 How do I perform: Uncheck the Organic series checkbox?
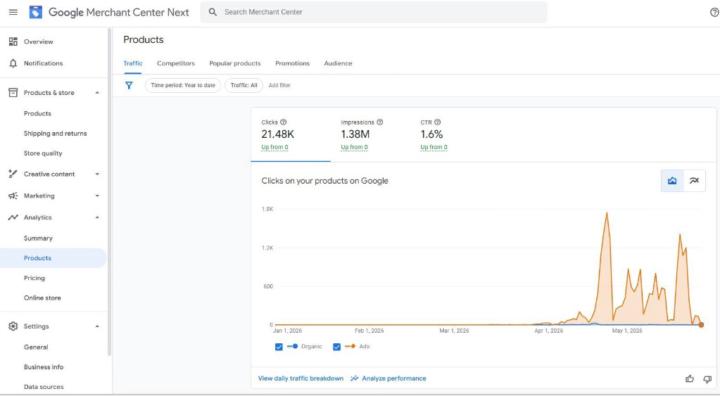(x=279, y=347)
